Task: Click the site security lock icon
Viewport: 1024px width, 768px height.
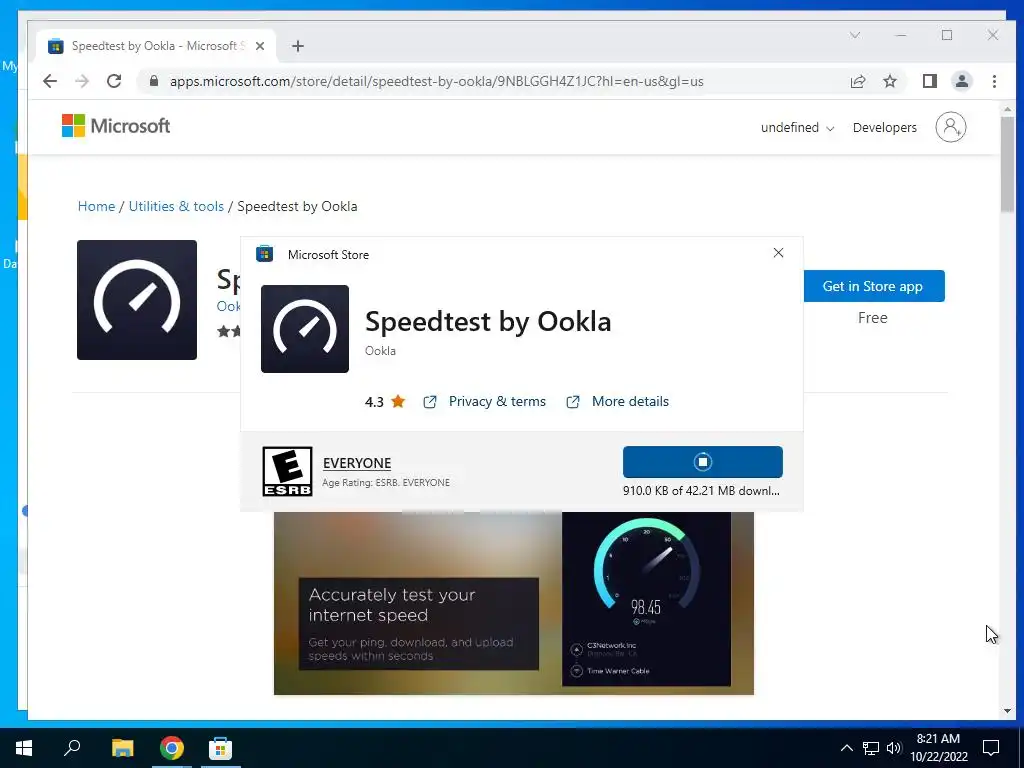Action: (x=153, y=81)
